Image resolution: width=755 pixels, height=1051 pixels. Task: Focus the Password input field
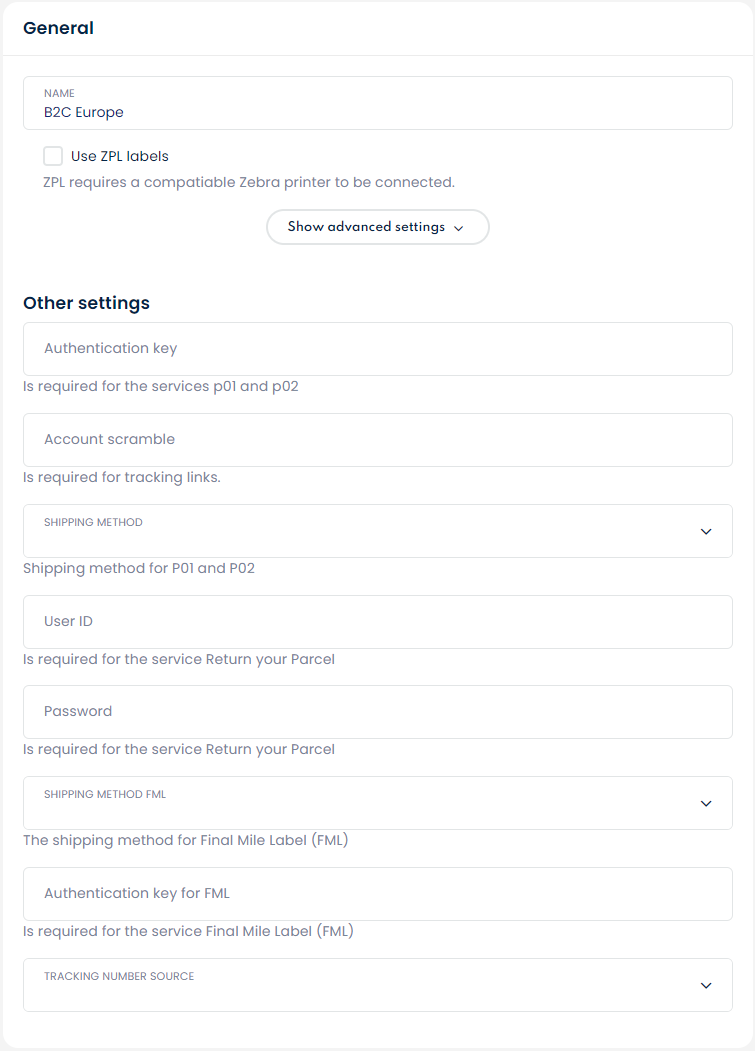point(377,712)
